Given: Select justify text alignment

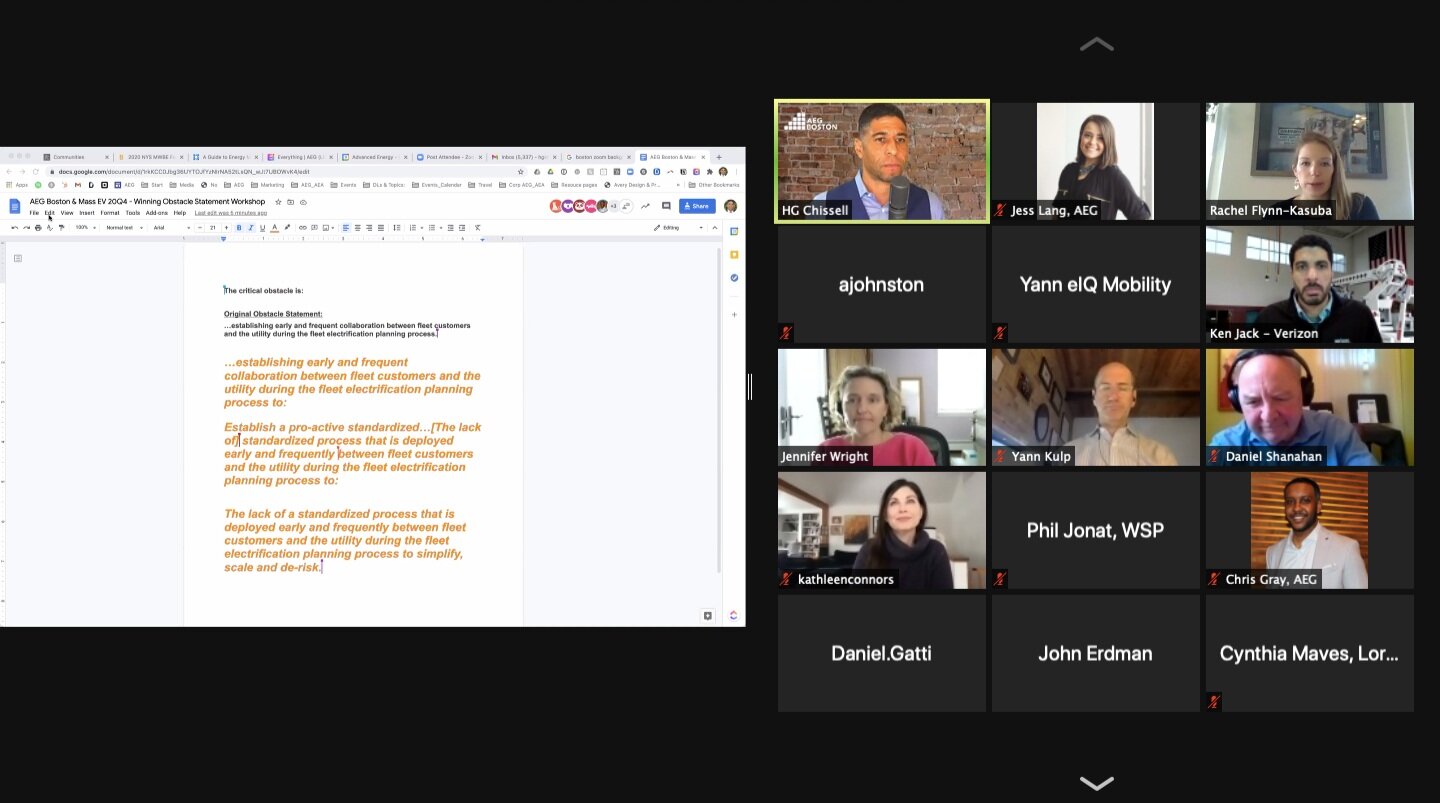Looking at the screenshot, I should coord(381,228).
